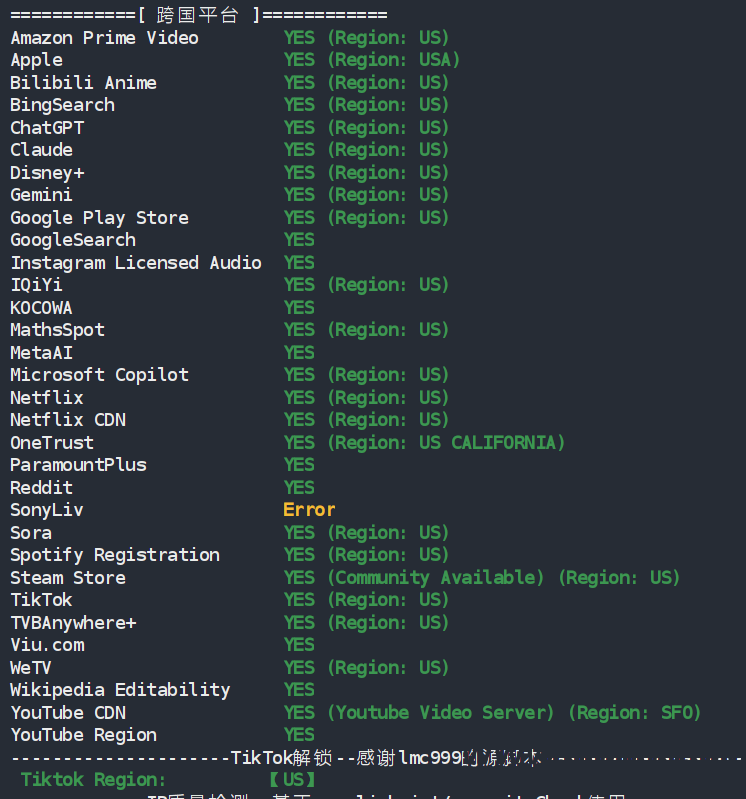Click the orange SonyLiv Error status
The width and height of the screenshot is (746, 799).
pyautogui.click(x=309, y=510)
